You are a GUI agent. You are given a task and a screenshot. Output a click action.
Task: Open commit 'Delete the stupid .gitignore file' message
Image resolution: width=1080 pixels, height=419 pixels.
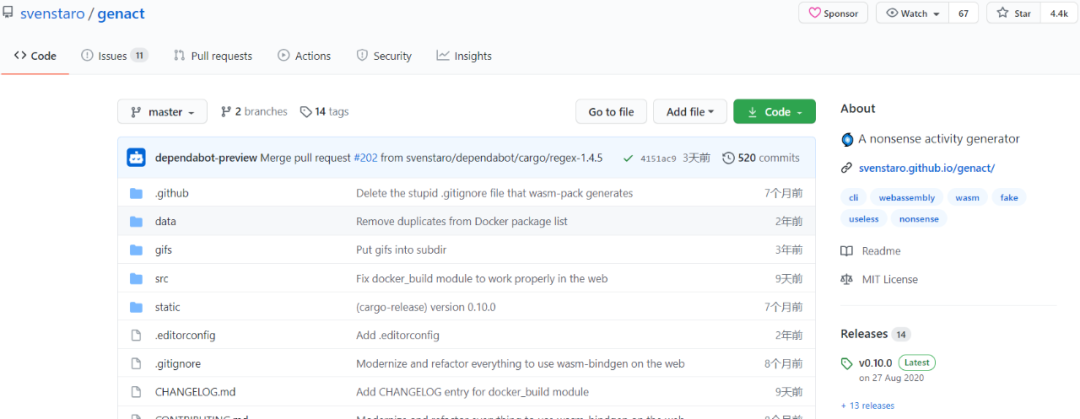(494, 194)
